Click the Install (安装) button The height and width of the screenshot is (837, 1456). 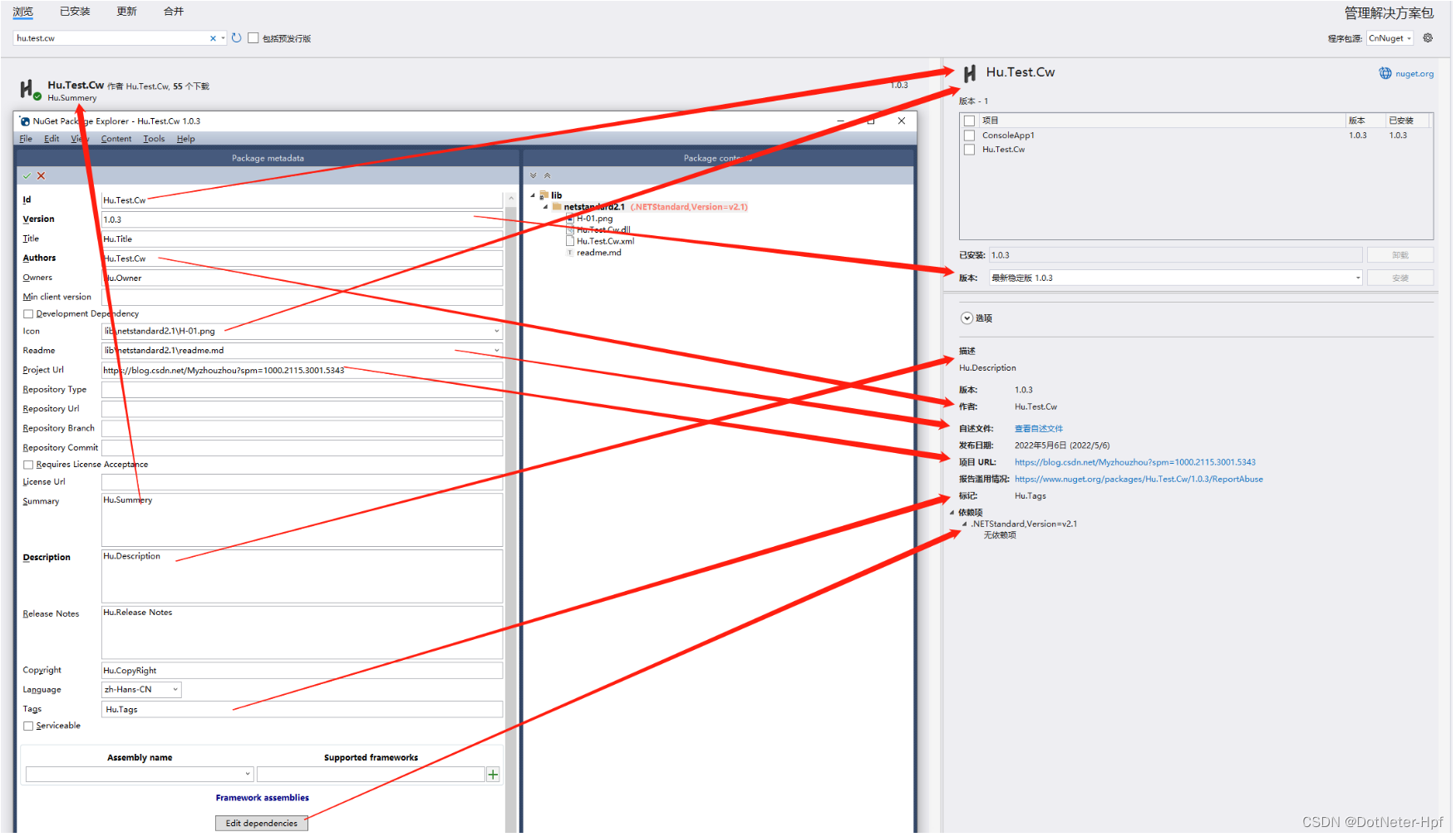[1400, 278]
